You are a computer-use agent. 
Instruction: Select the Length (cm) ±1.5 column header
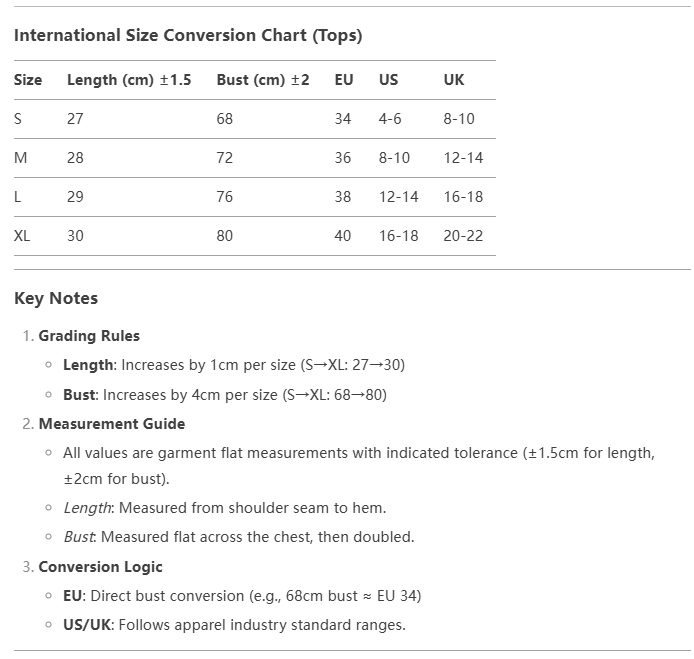pos(129,80)
